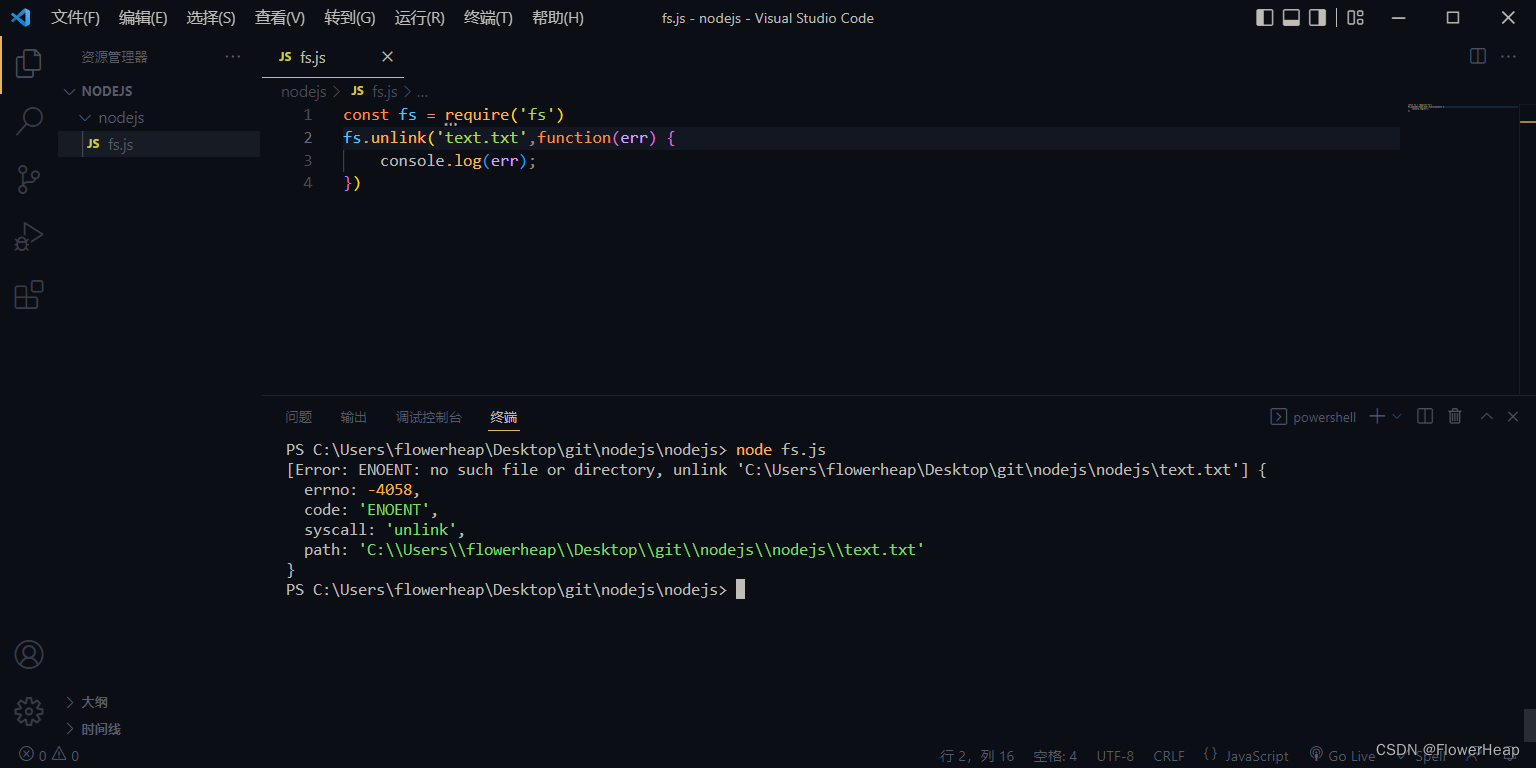Open the 运行(R) menu
1536x768 pixels.
tap(420, 18)
